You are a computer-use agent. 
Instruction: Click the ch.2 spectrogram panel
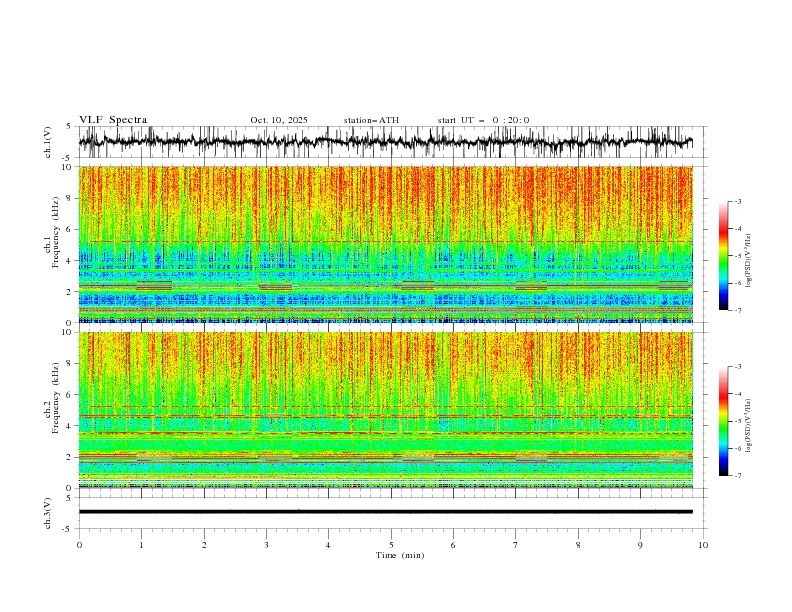(x=386, y=410)
